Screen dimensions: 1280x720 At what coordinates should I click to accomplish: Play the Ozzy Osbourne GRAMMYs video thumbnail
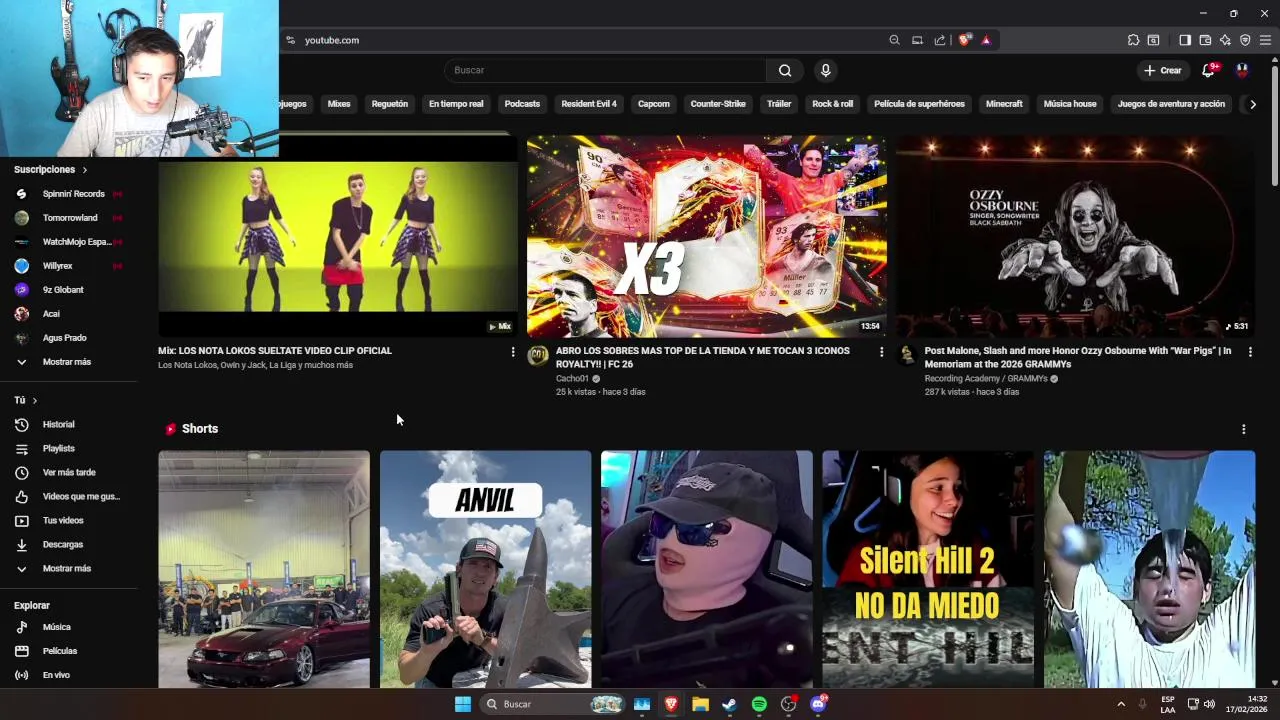(x=1075, y=237)
